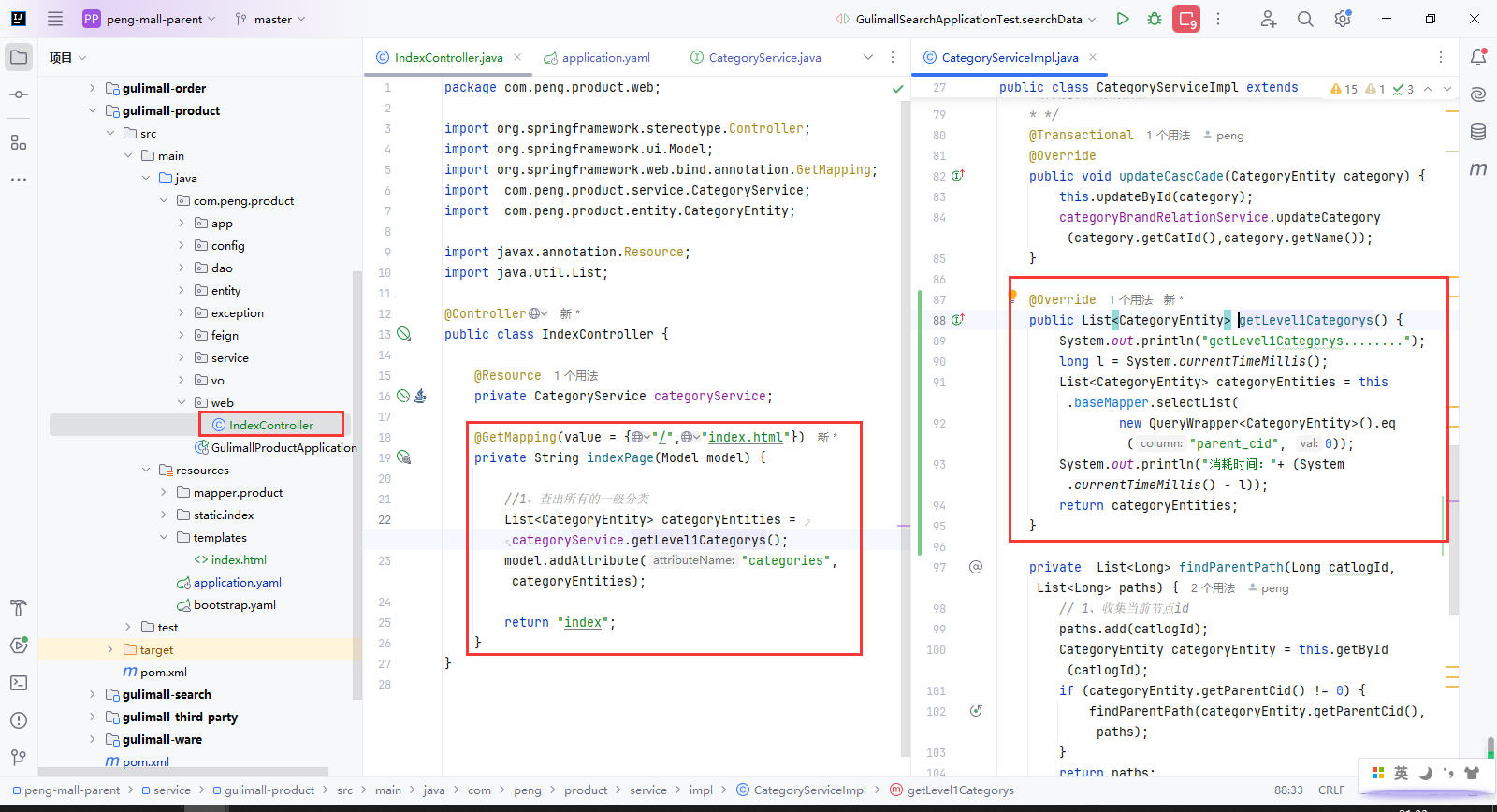Open bootstrap.yaml file
Image resolution: width=1497 pixels, height=812 pixels.
[x=225, y=604]
